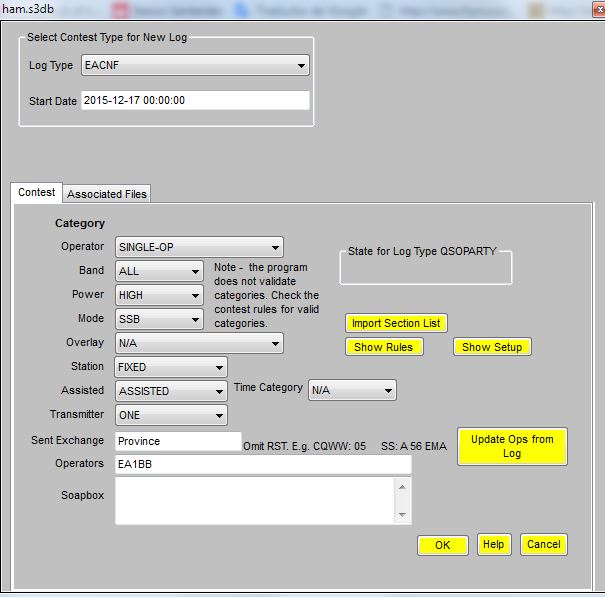Click the Sent Exchange field containing Province

(x=177, y=441)
